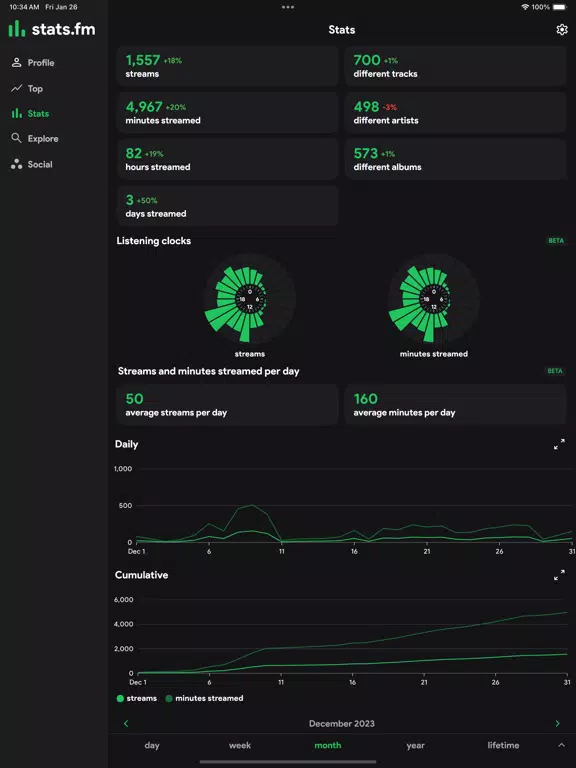The image size is (576, 768).
Task: Open the three-dot multitasking menu at top
Action: click(288, 7)
